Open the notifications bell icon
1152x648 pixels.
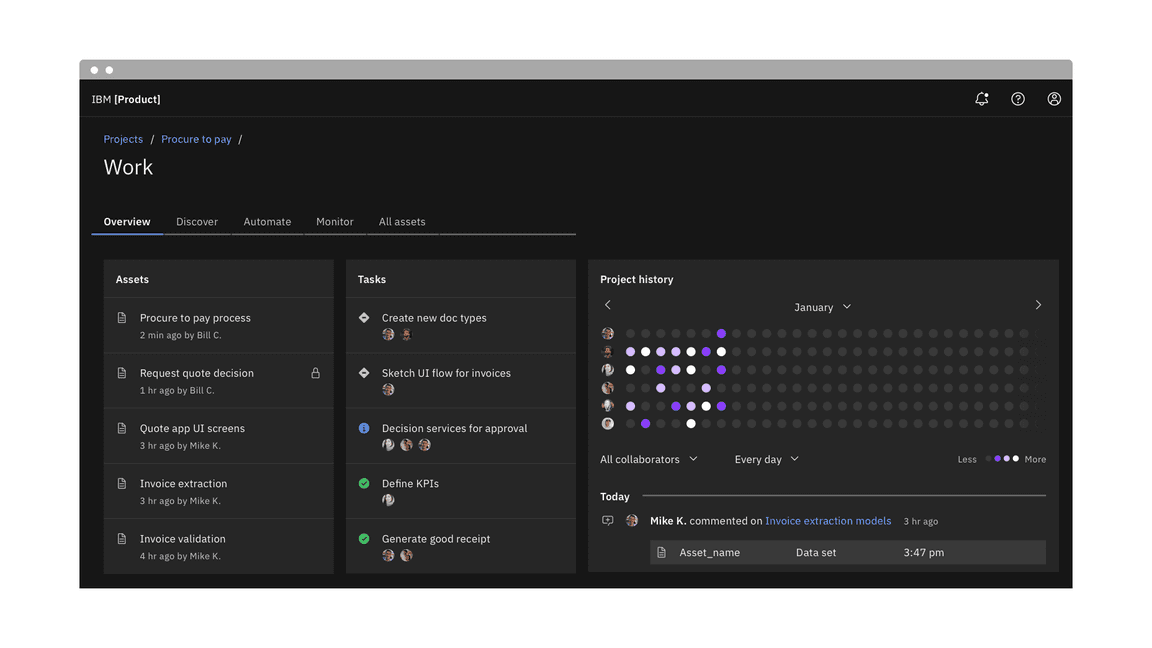[x=981, y=99]
